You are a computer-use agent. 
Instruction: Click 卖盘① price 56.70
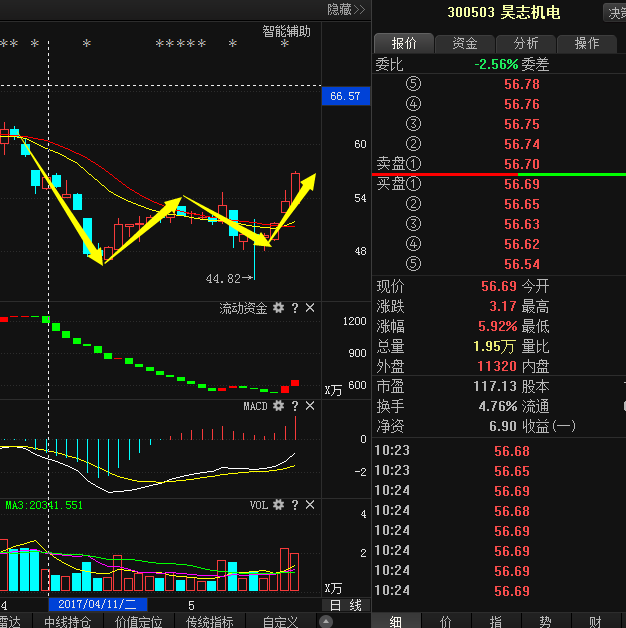[521, 164]
